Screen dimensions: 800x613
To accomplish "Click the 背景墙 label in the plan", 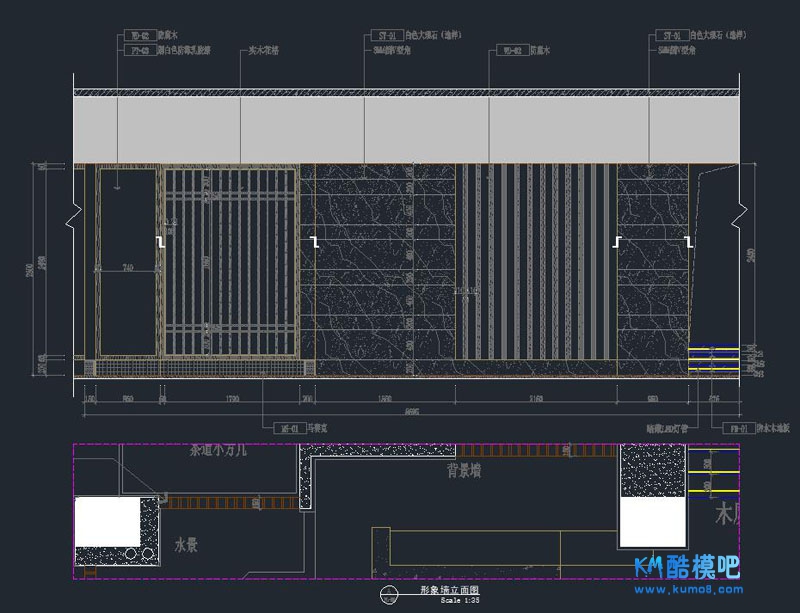I will (x=464, y=468).
